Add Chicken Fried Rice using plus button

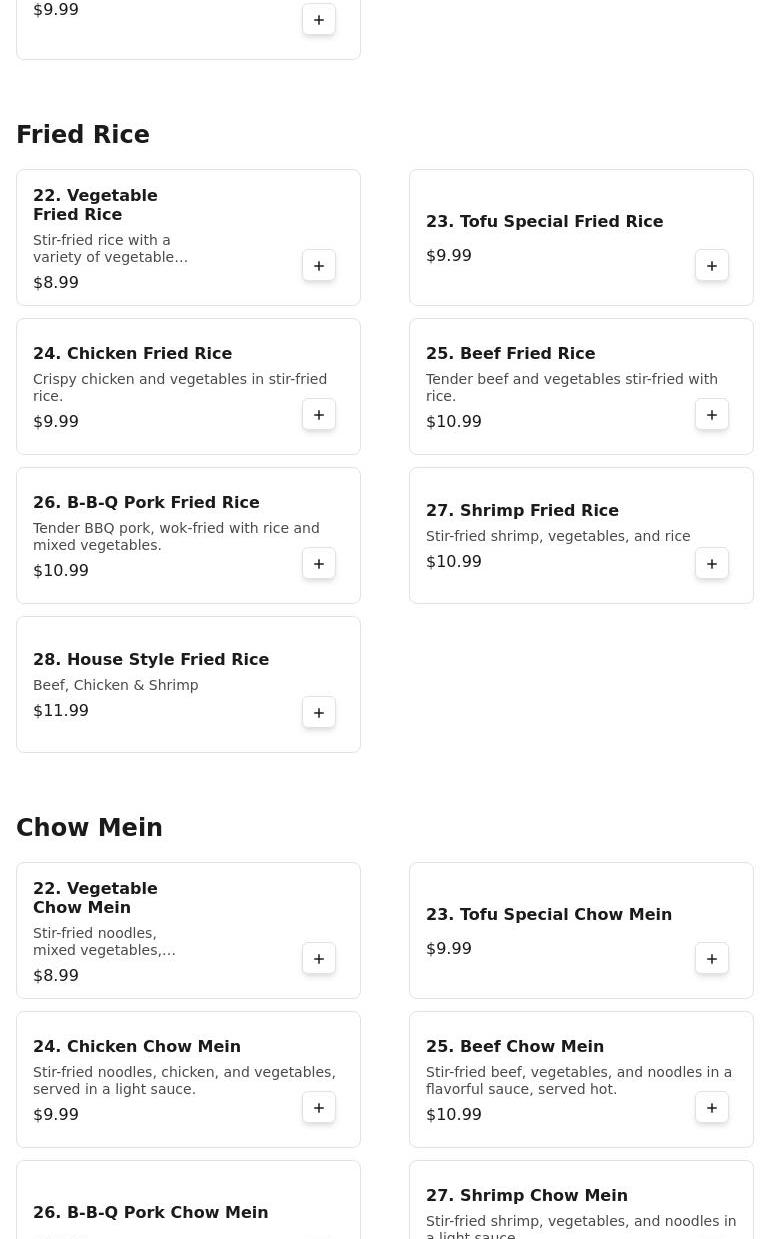[x=319, y=415]
